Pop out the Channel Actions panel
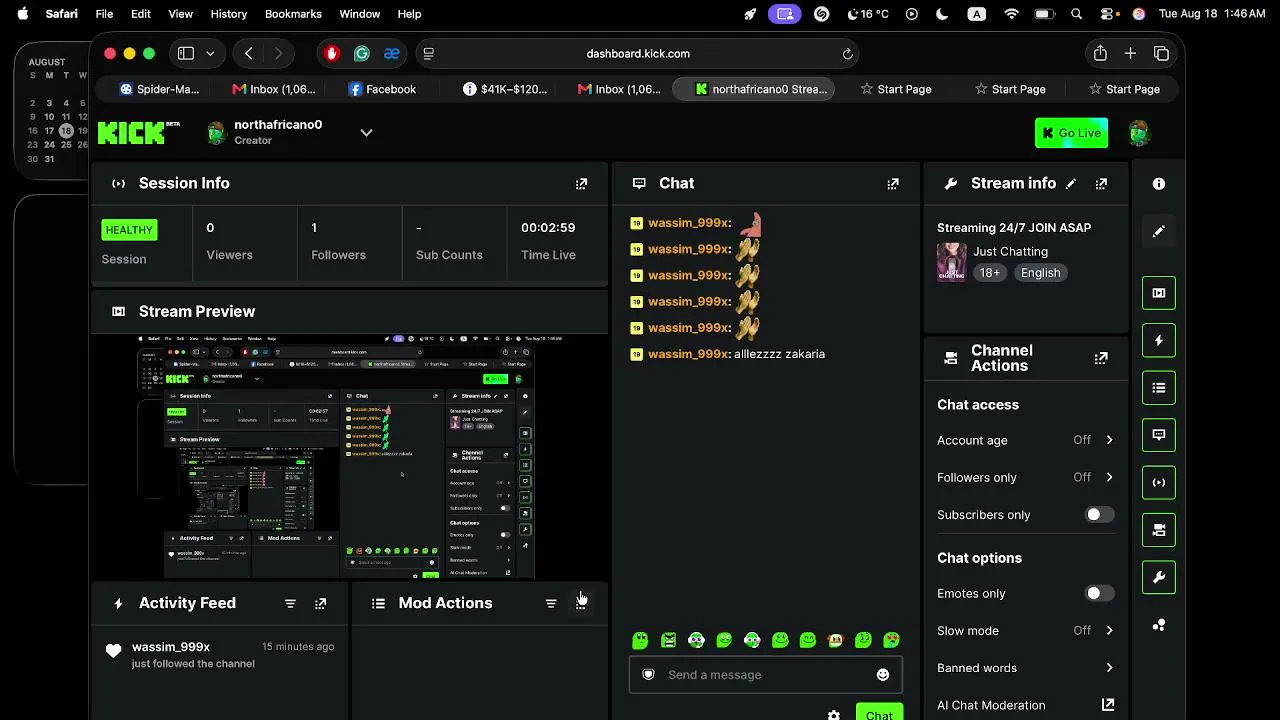1280x720 pixels. 1101,358
